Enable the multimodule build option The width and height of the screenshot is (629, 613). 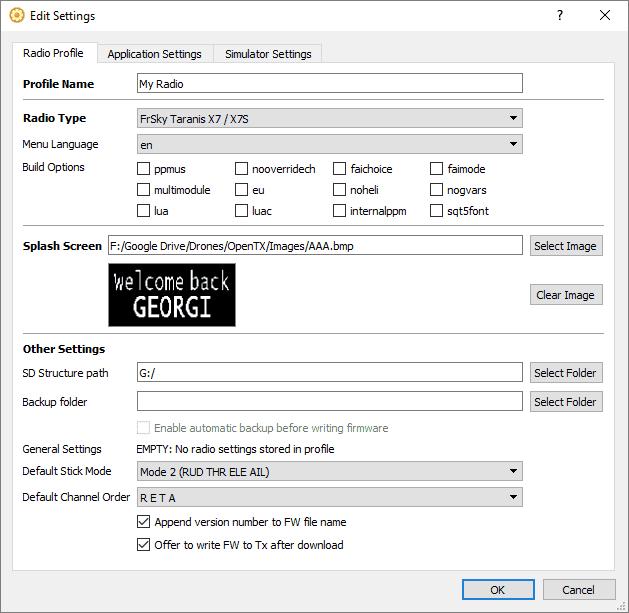(143, 190)
